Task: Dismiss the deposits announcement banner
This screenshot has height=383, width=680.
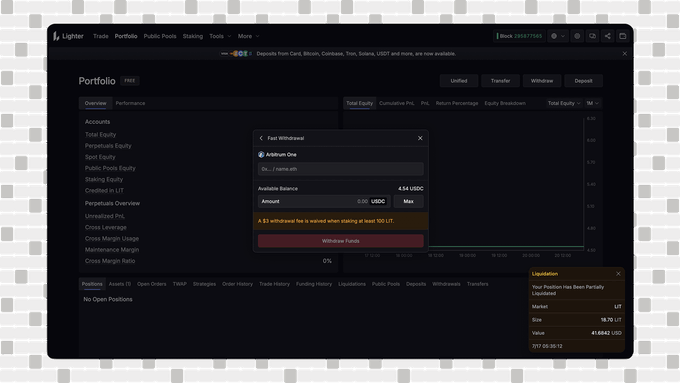Action: [x=624, y=54]
